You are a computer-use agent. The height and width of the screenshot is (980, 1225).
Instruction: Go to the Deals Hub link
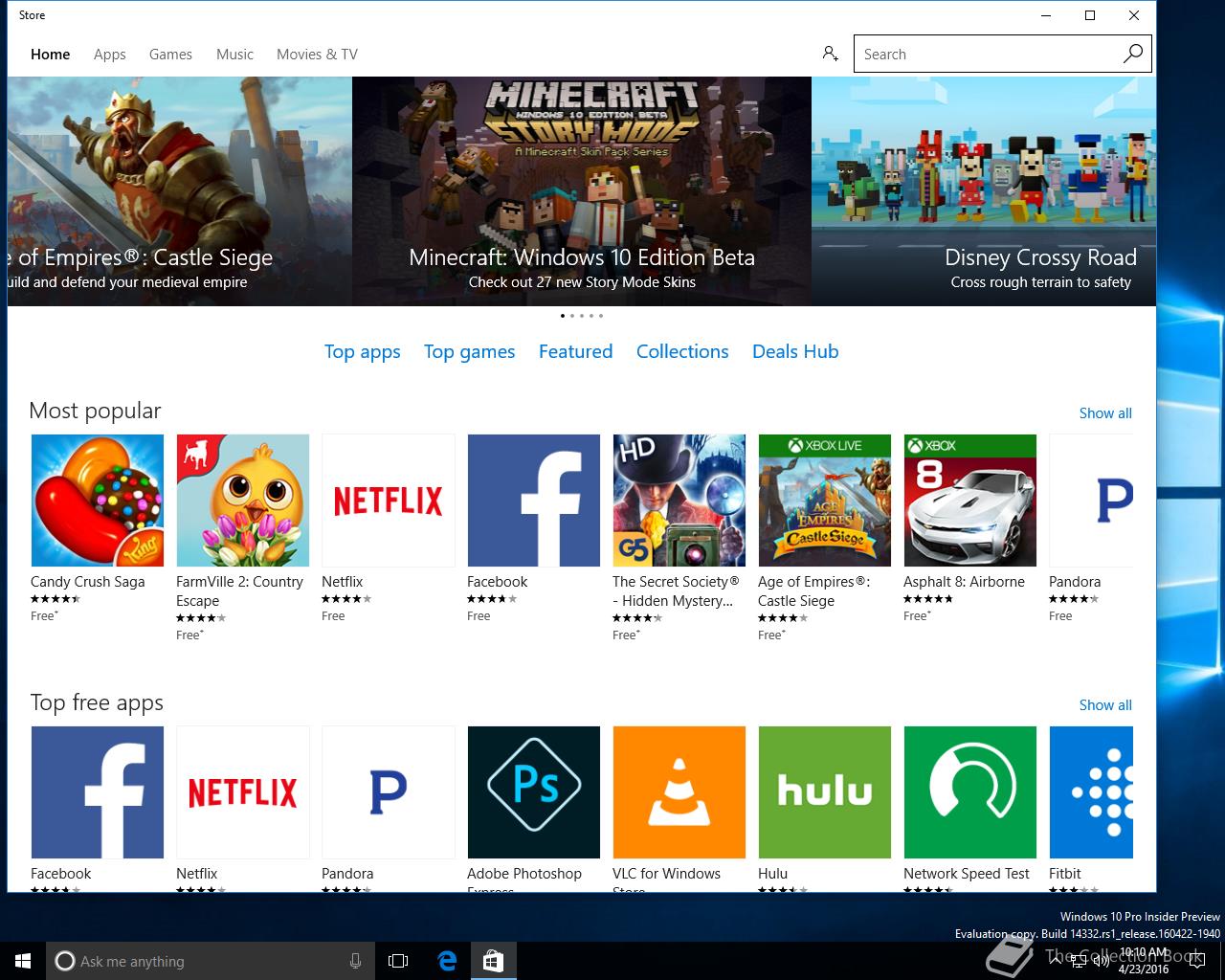coord(795,351)
